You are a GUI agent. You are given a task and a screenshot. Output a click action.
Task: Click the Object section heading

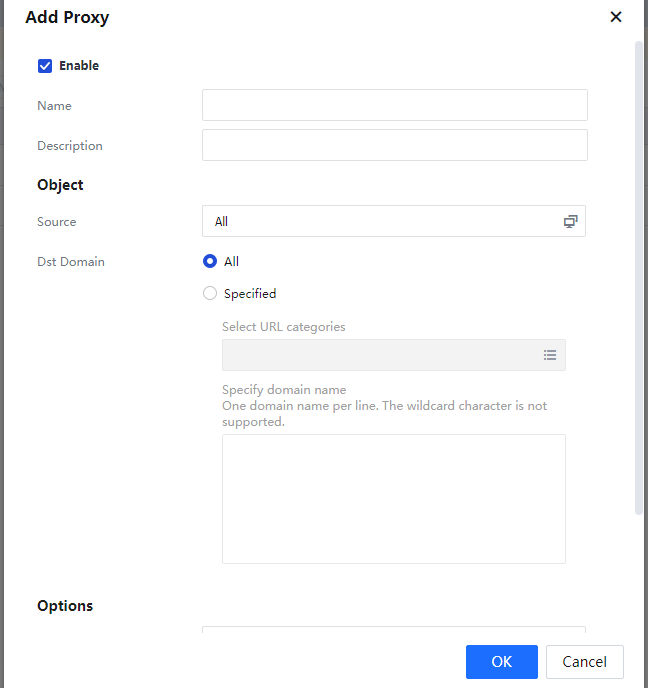click(60, 185)
